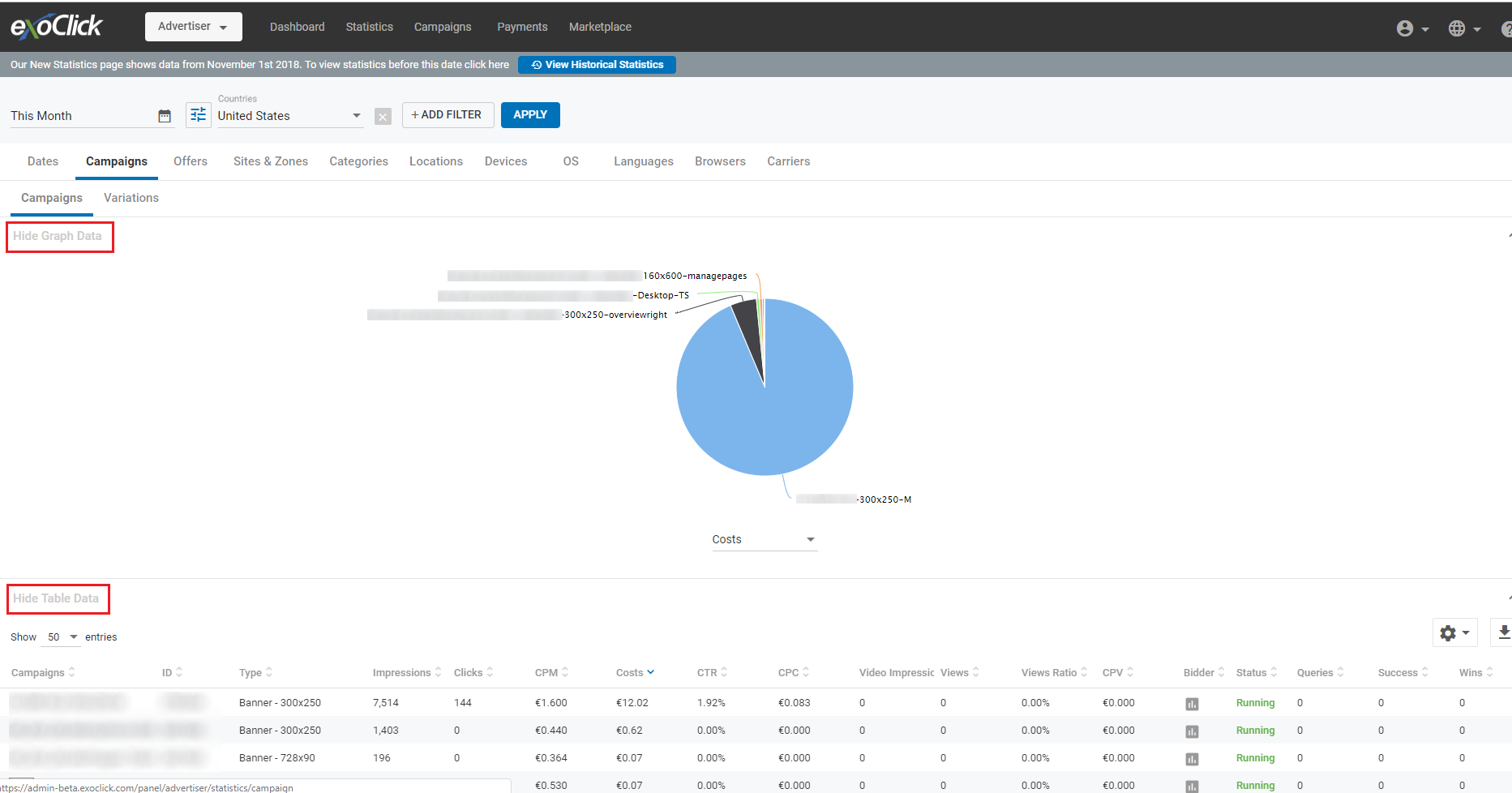The image size is (1512, 793).
Task: Sort by Bidder column
Action: point(1204,672)
